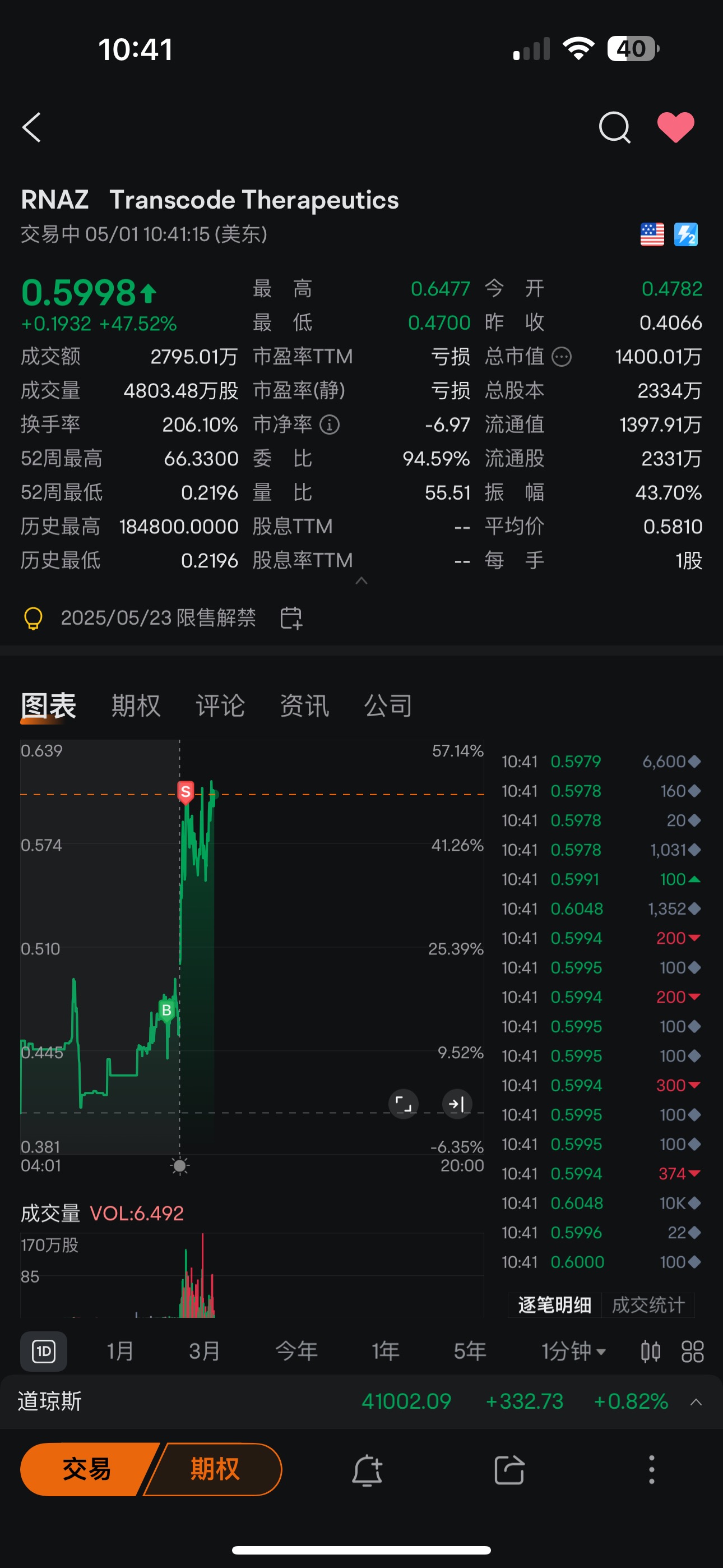Tap the tick row with 1,031 volume

601,850
